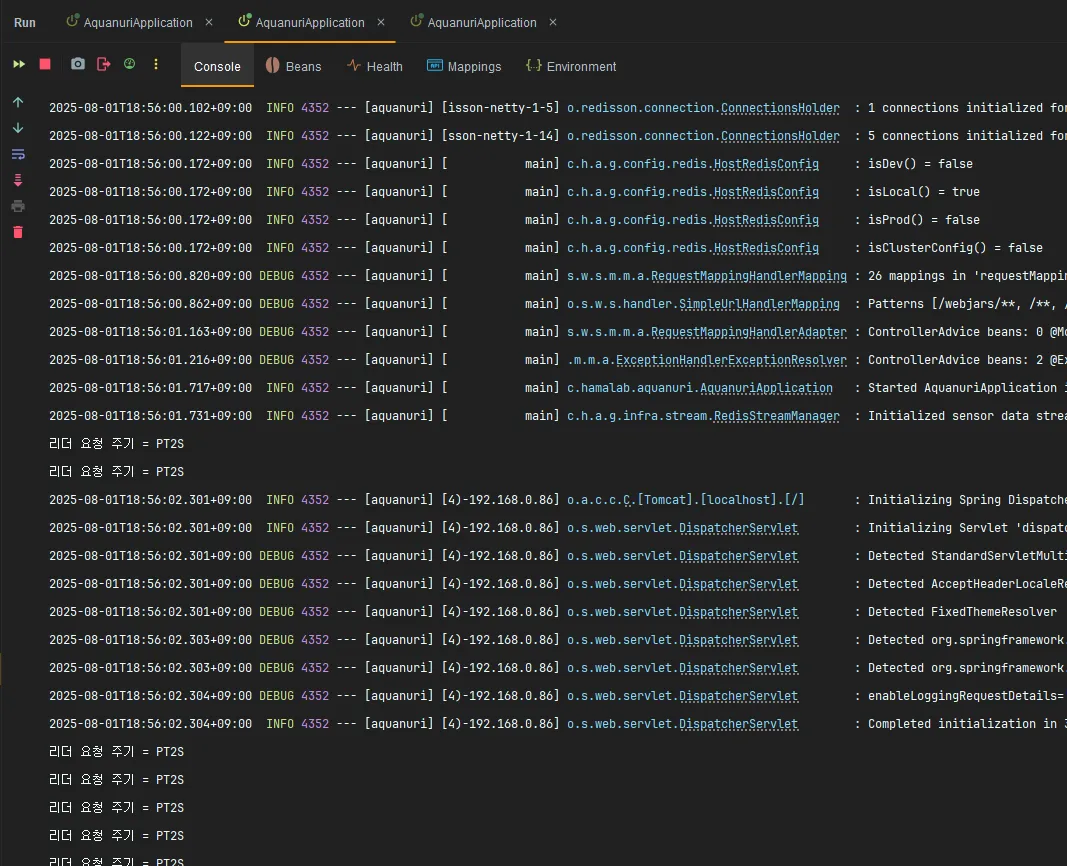The height and width of the screenshot is (866, 1067).
Task: Click timestamp 2025-08-01T18:56:01.717+09:00
Action: pos(150,388)
